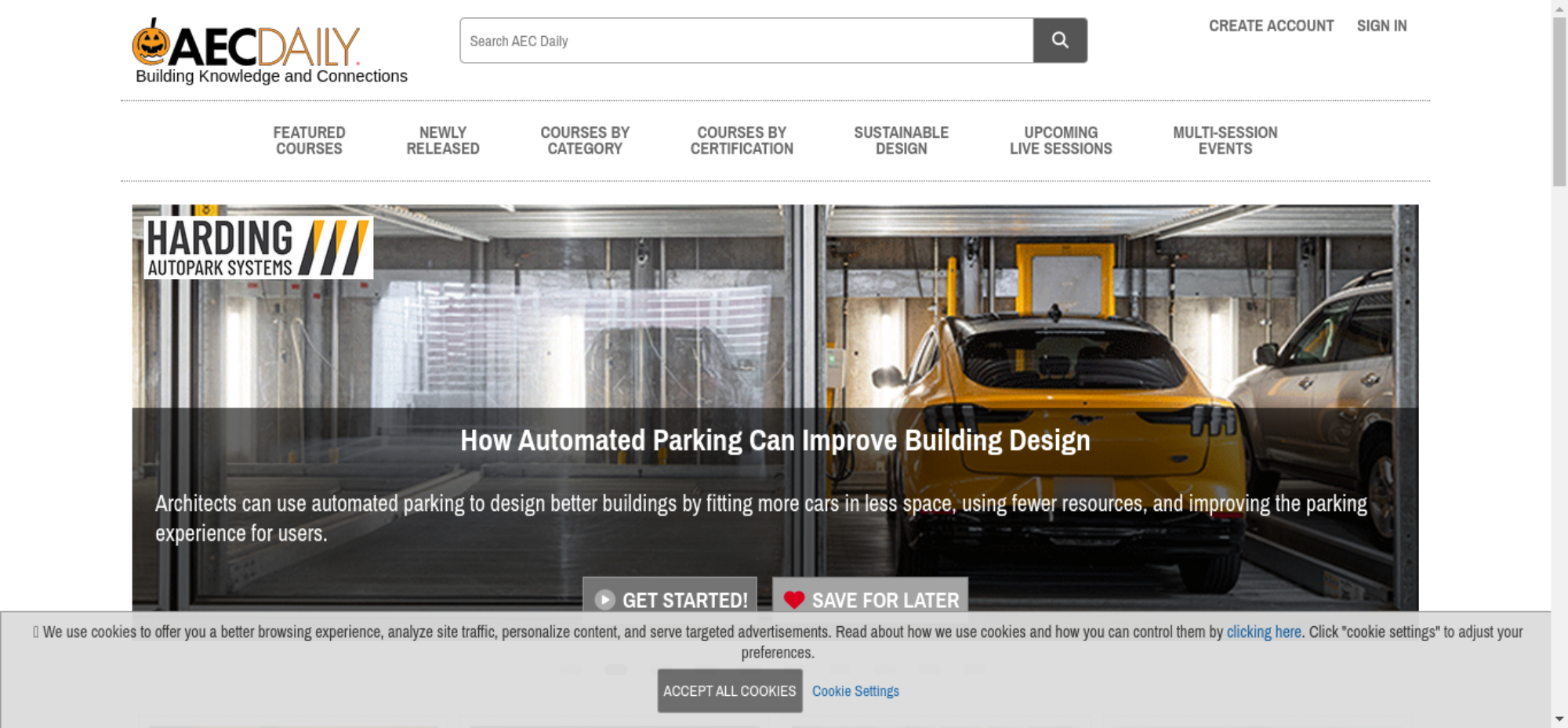Focus the Search AEC Daily input field
The width and height of the screenshot is (1568, 728).
(x=746, y=41)
